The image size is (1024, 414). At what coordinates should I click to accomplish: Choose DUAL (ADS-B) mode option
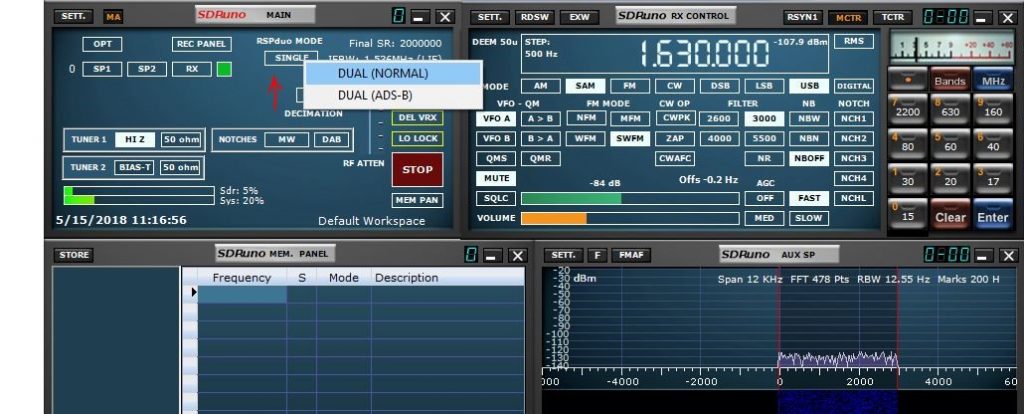(x=392, y=95)
